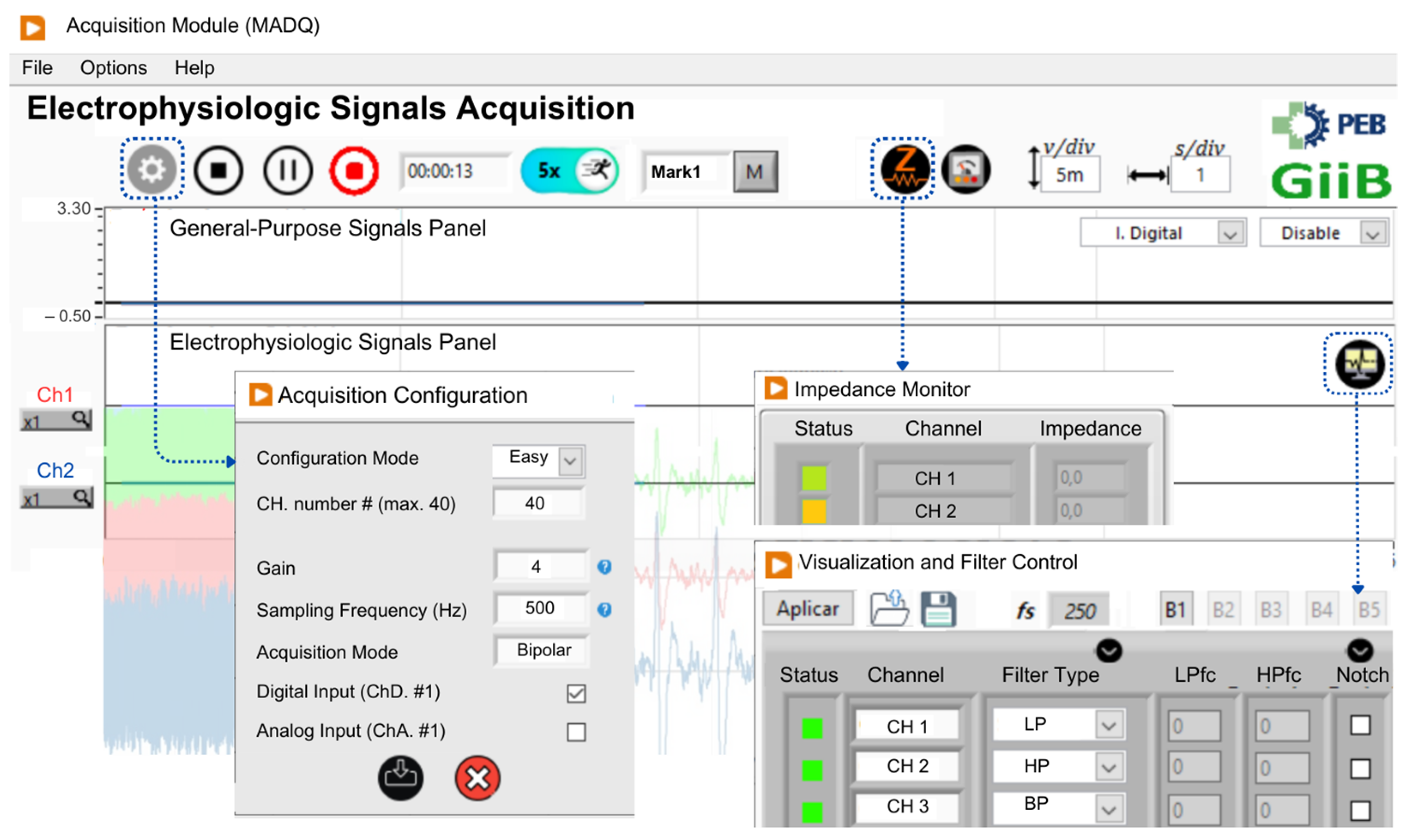This screenshot has width=1403, height=840.
Task: Expand the Filter Type column arrow
Action: click(1109, 651)
